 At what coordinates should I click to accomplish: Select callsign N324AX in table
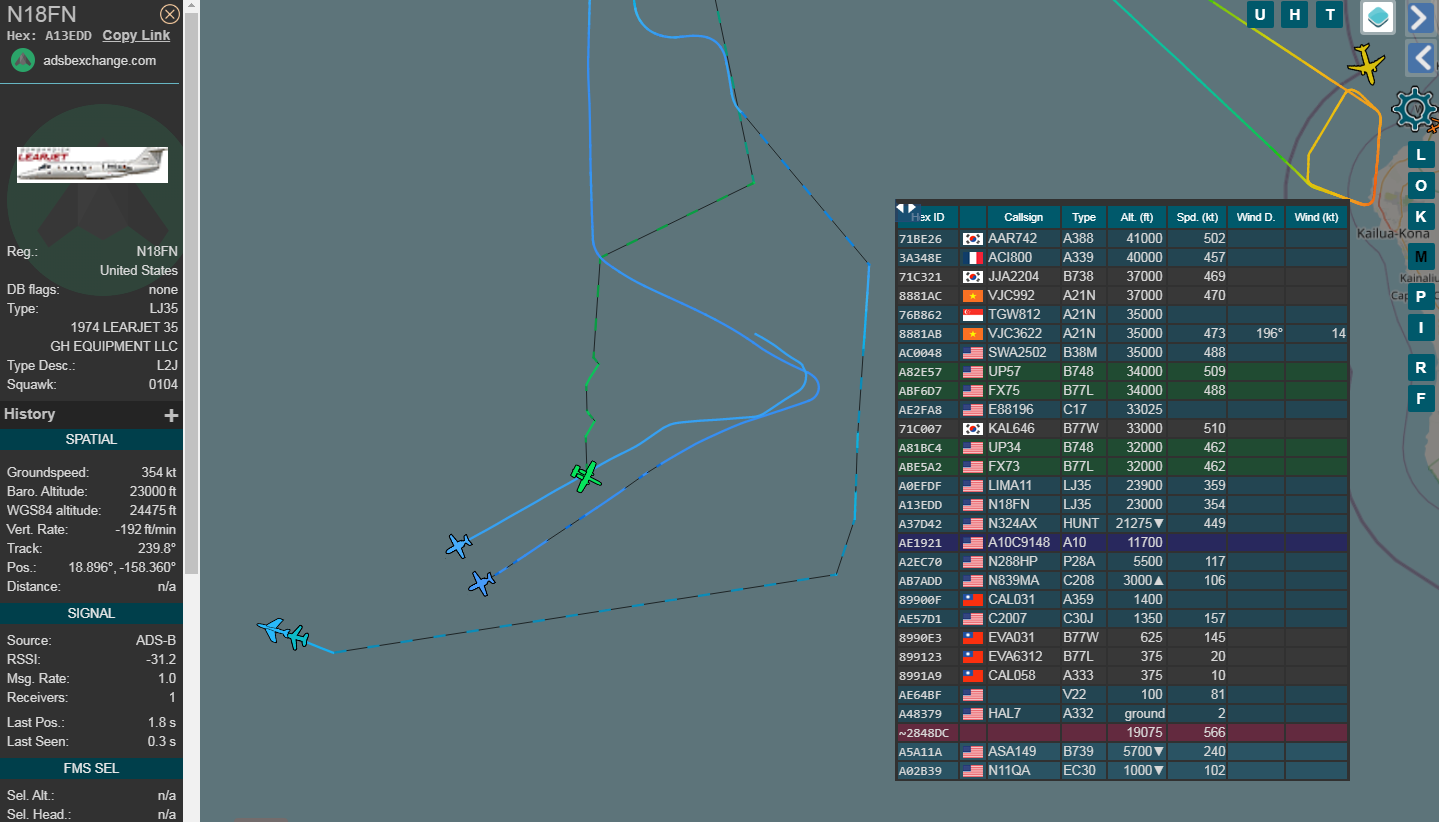pyautogui.click(x=1013, y=524)
